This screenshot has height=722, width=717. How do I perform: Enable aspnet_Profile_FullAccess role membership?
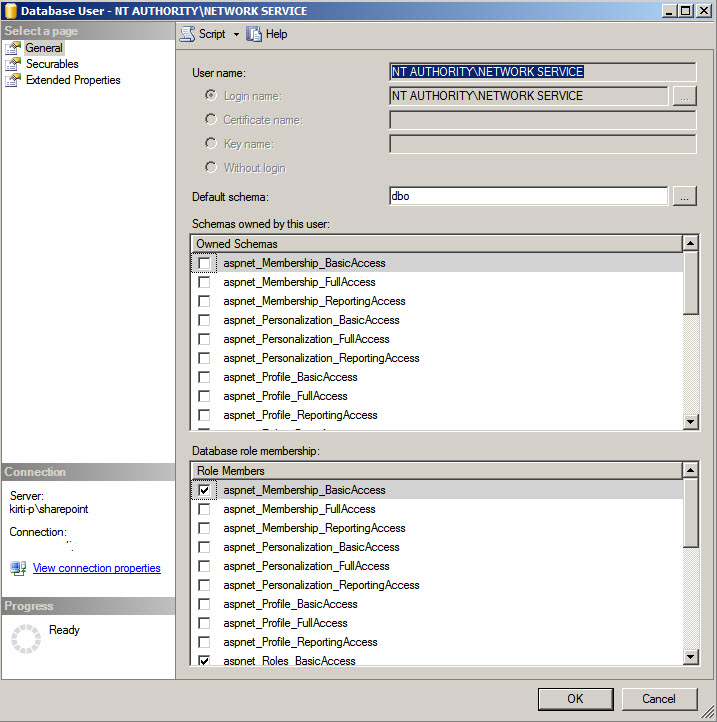[204, 623]
